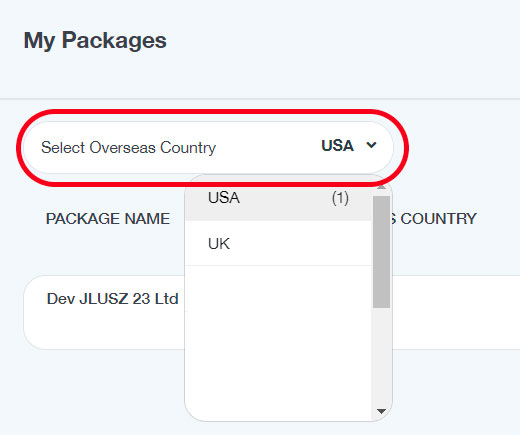Choose USA from the country list
The height and width of the screenshot is (435, 520).
278,198
